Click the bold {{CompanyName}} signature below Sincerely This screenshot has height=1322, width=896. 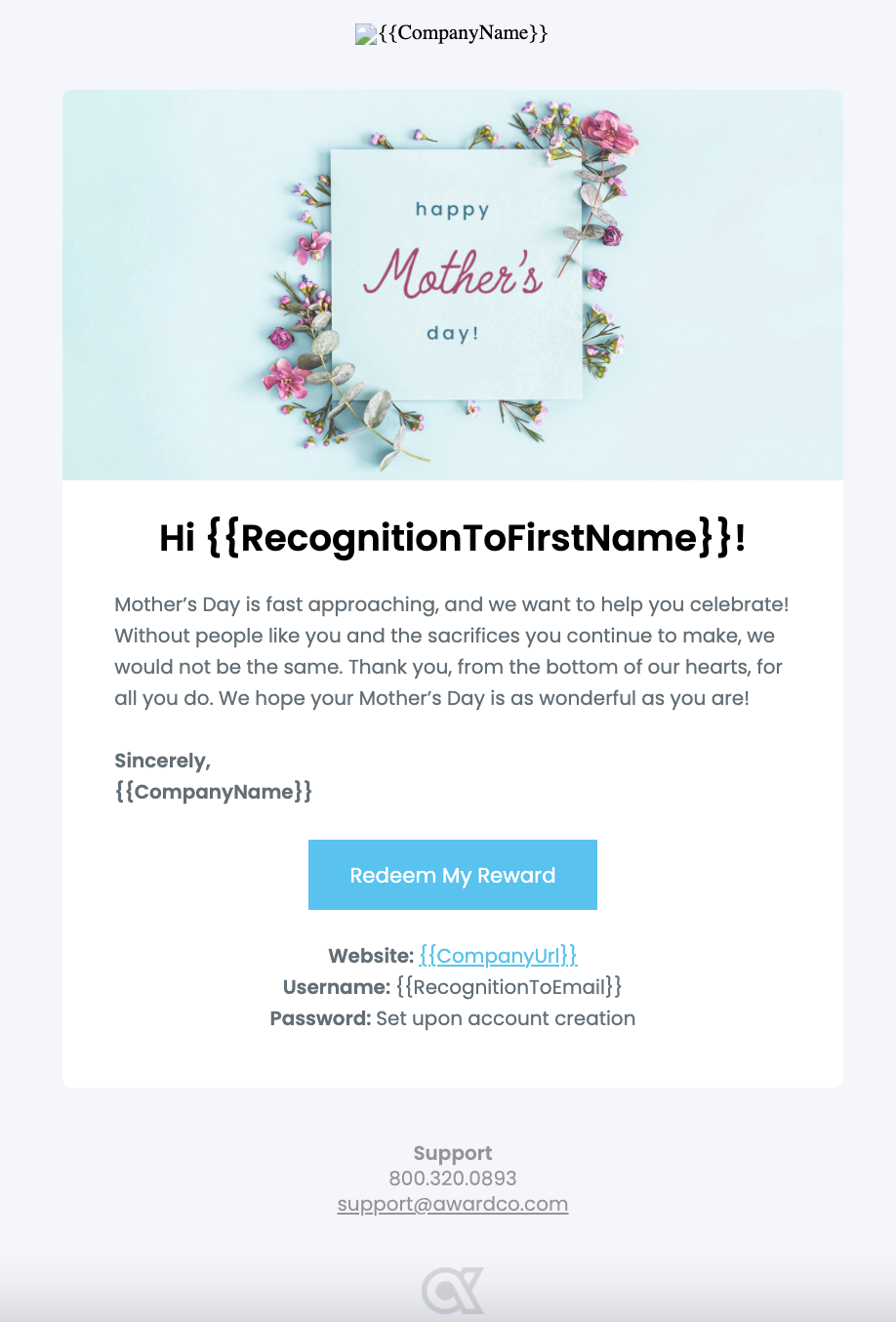[213, 792]
